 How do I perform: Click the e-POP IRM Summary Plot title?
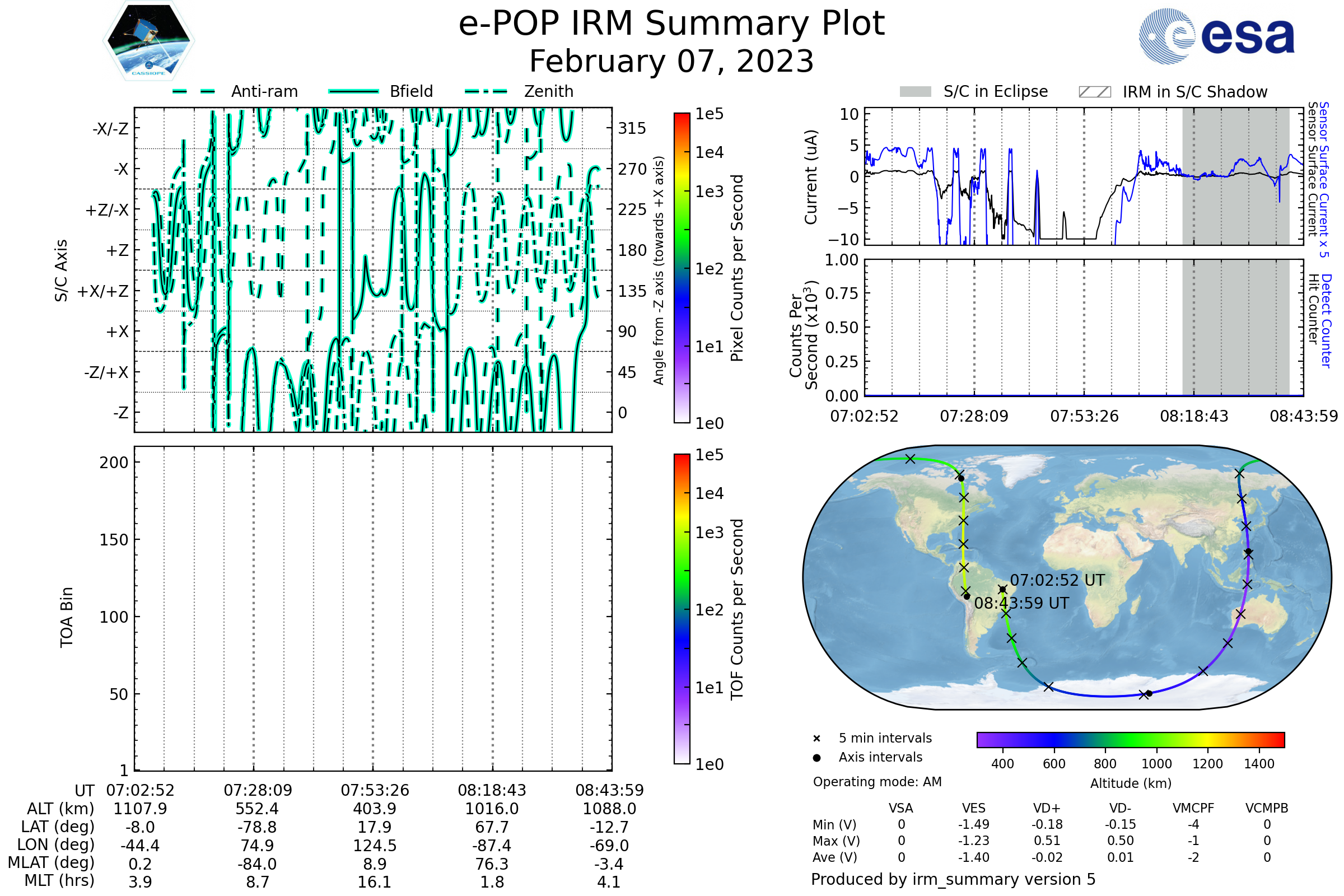[671, 24]
